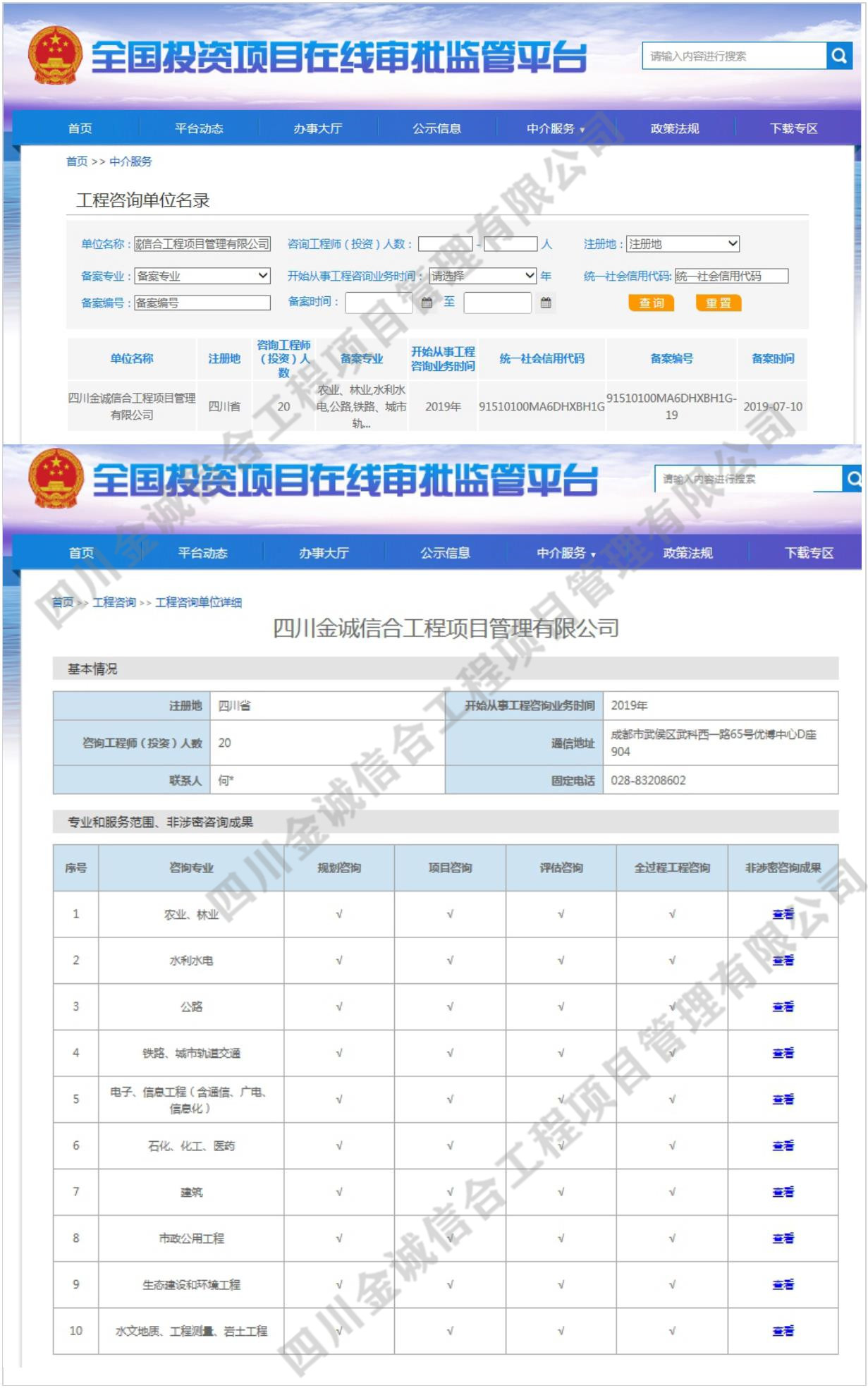Click the search box on the detail page
868x1388 pixels.
748,479
